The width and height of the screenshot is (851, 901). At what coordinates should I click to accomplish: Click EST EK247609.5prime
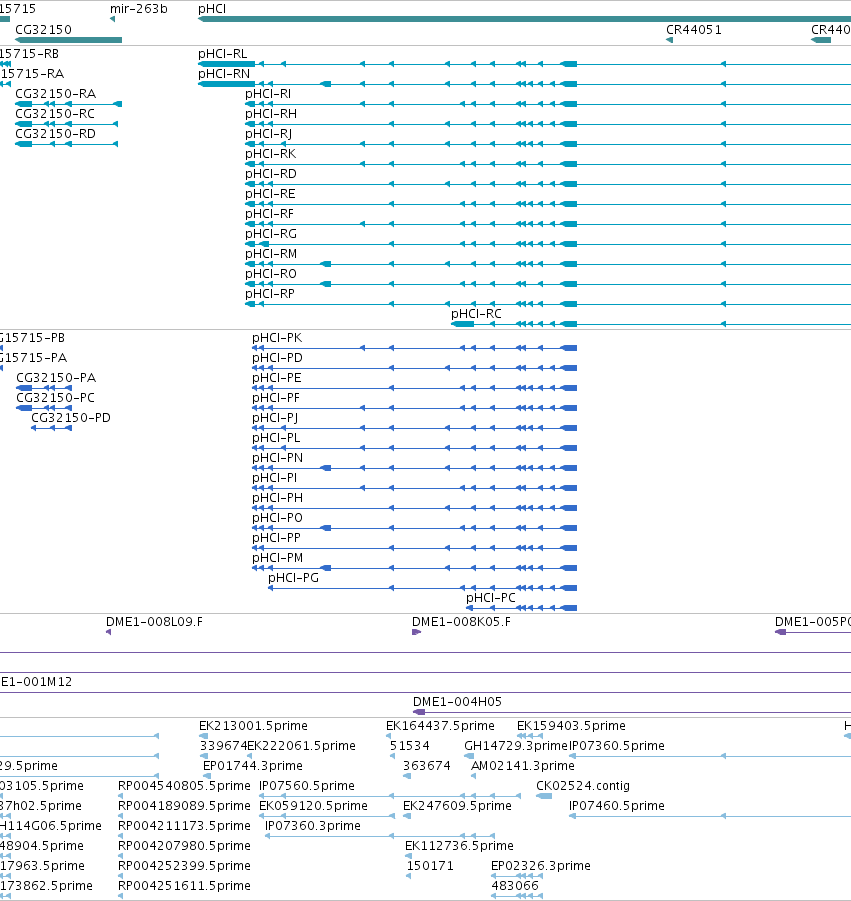(x=457, y=806)
